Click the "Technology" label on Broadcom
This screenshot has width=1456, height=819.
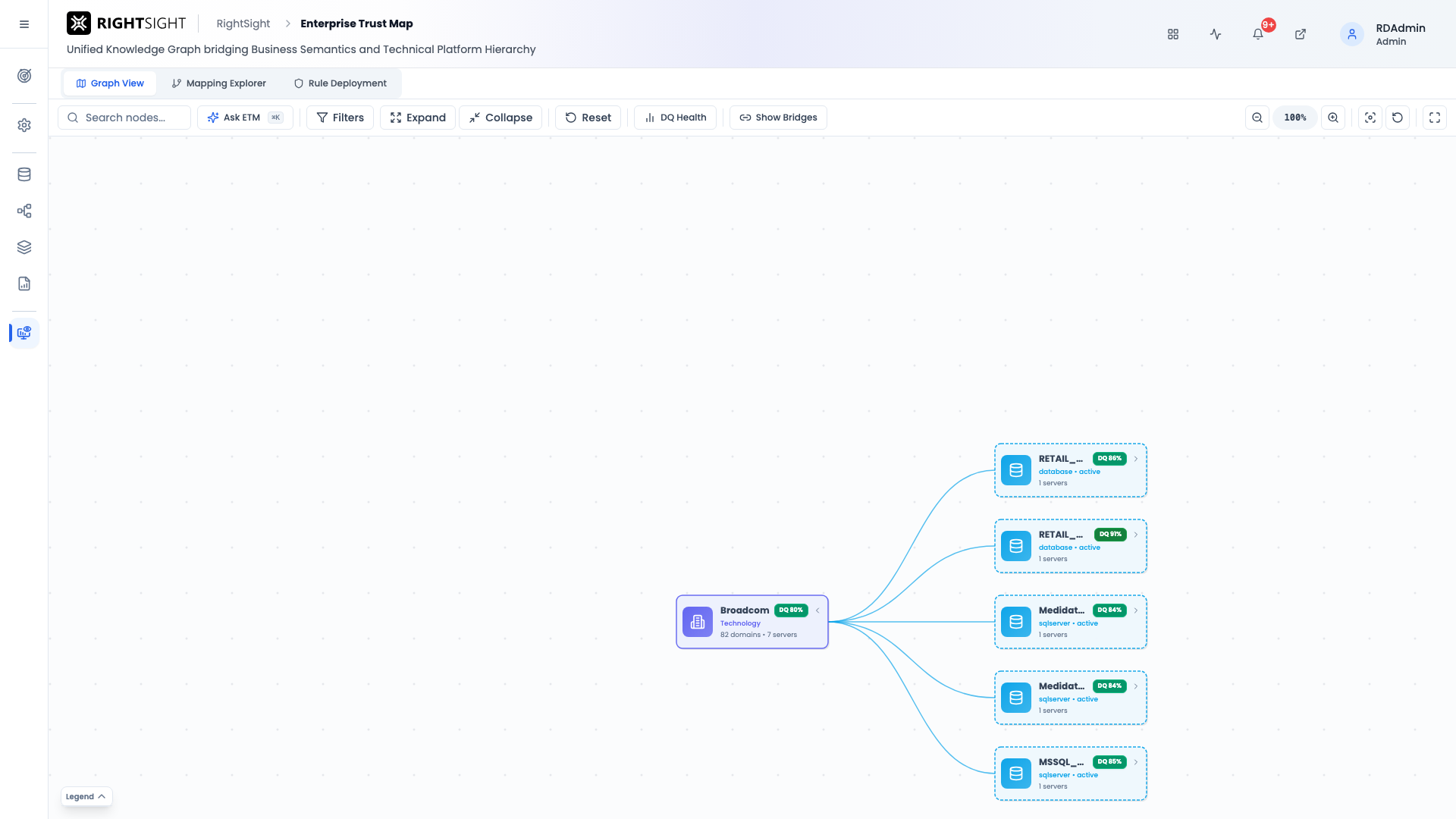coord(740,623)
